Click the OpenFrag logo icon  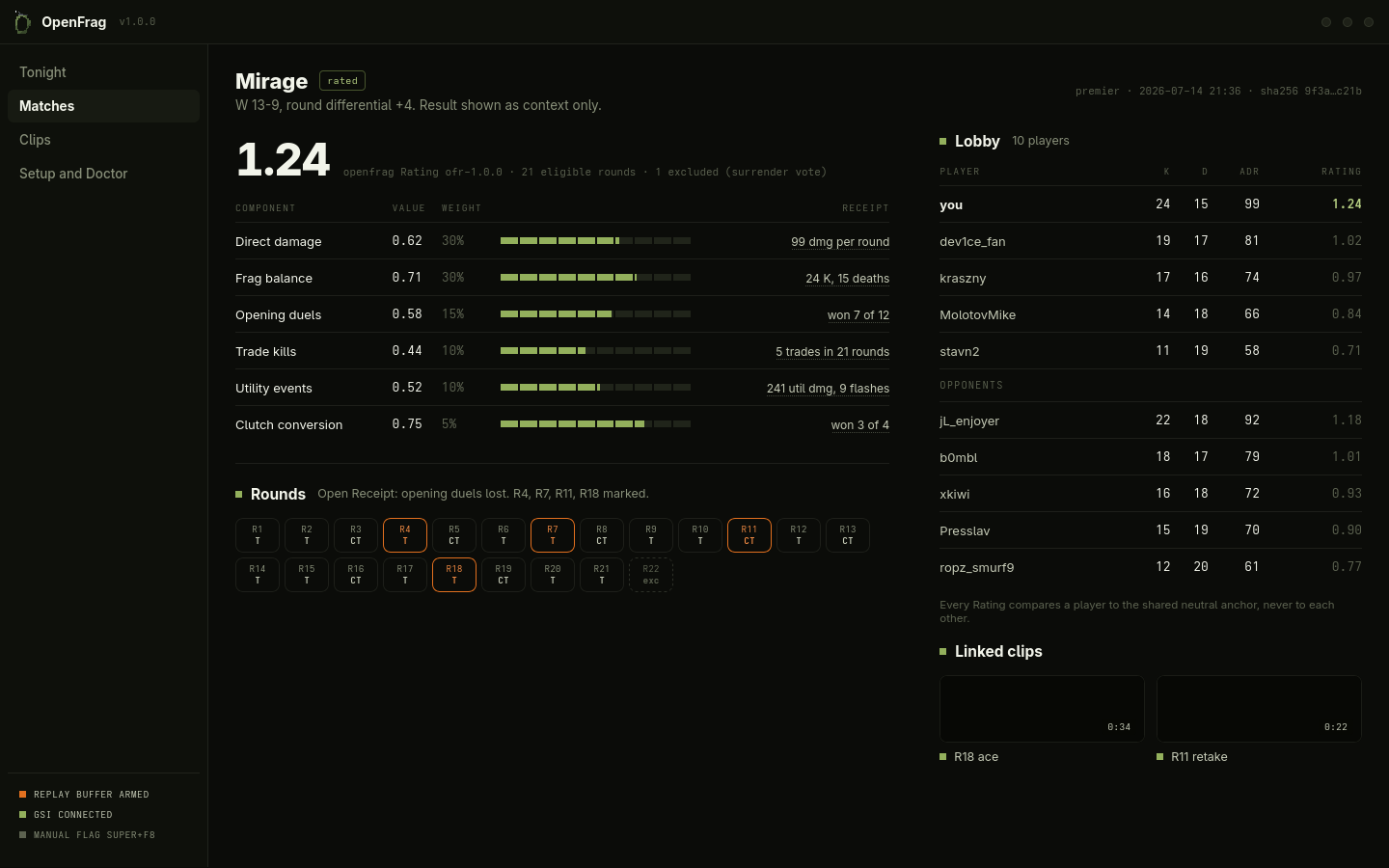coord(23,21)
